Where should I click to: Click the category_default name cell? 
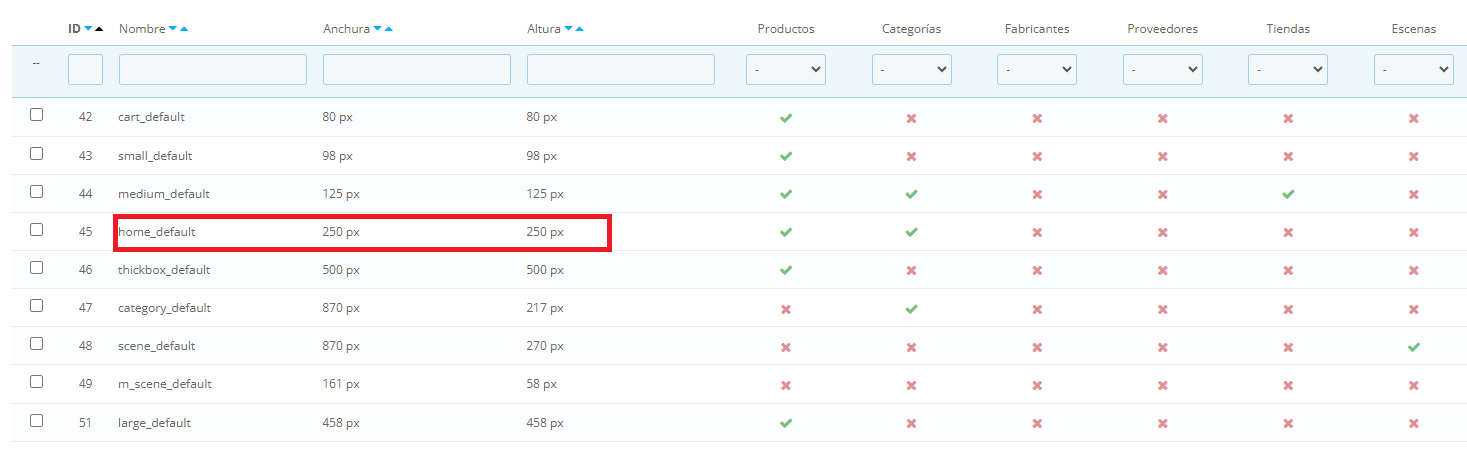pos(164,308)
